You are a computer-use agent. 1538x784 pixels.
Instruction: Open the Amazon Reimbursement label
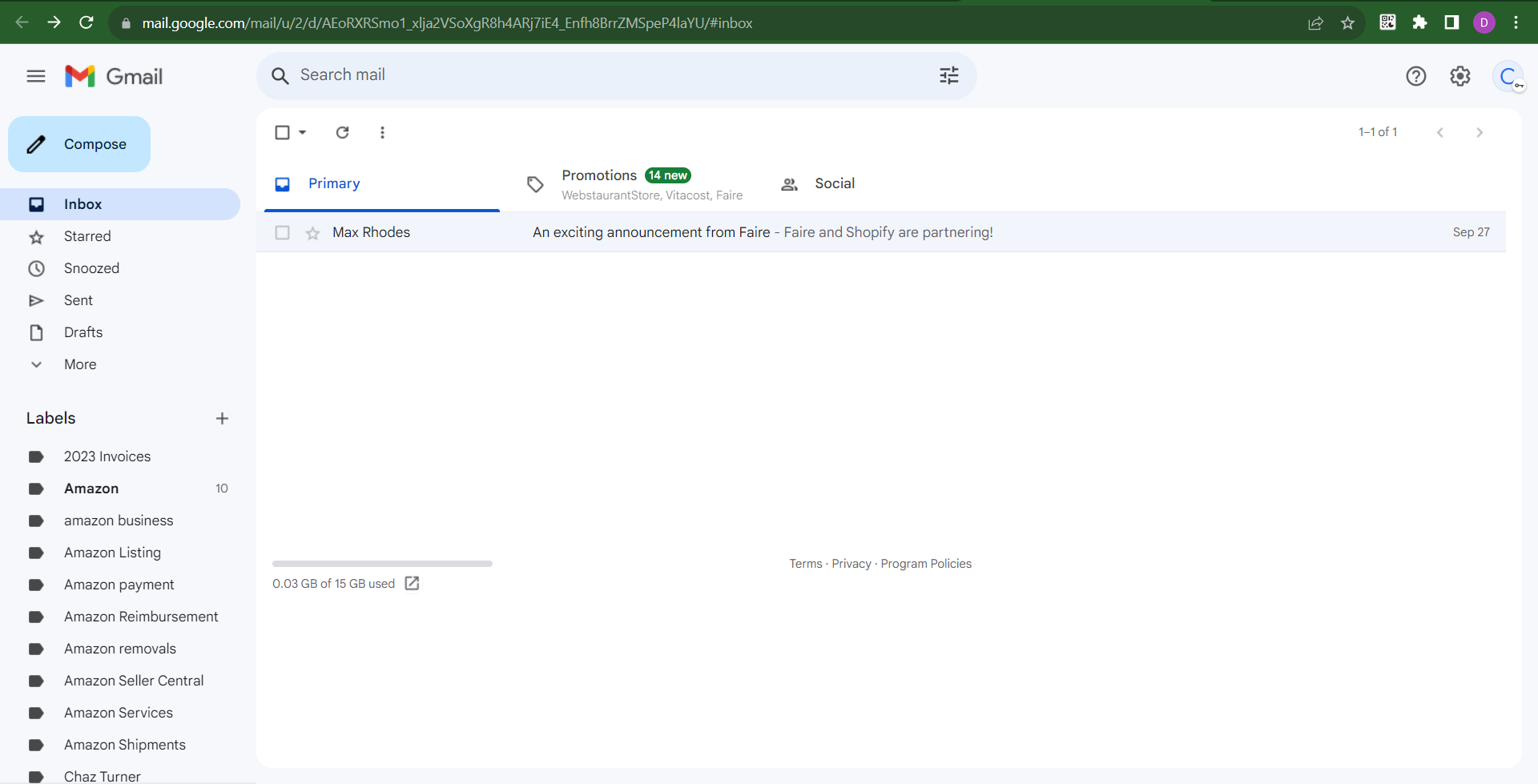[x=120, y=617]
